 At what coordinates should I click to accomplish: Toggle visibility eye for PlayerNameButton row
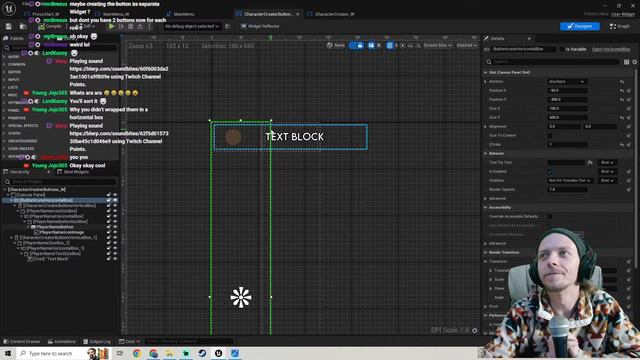115,227
